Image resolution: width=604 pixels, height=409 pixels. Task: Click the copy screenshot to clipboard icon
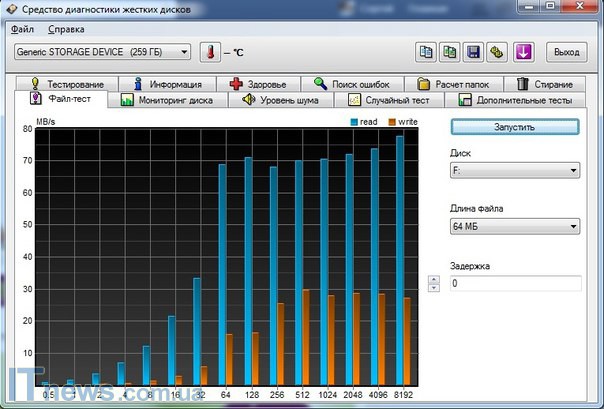450,51
